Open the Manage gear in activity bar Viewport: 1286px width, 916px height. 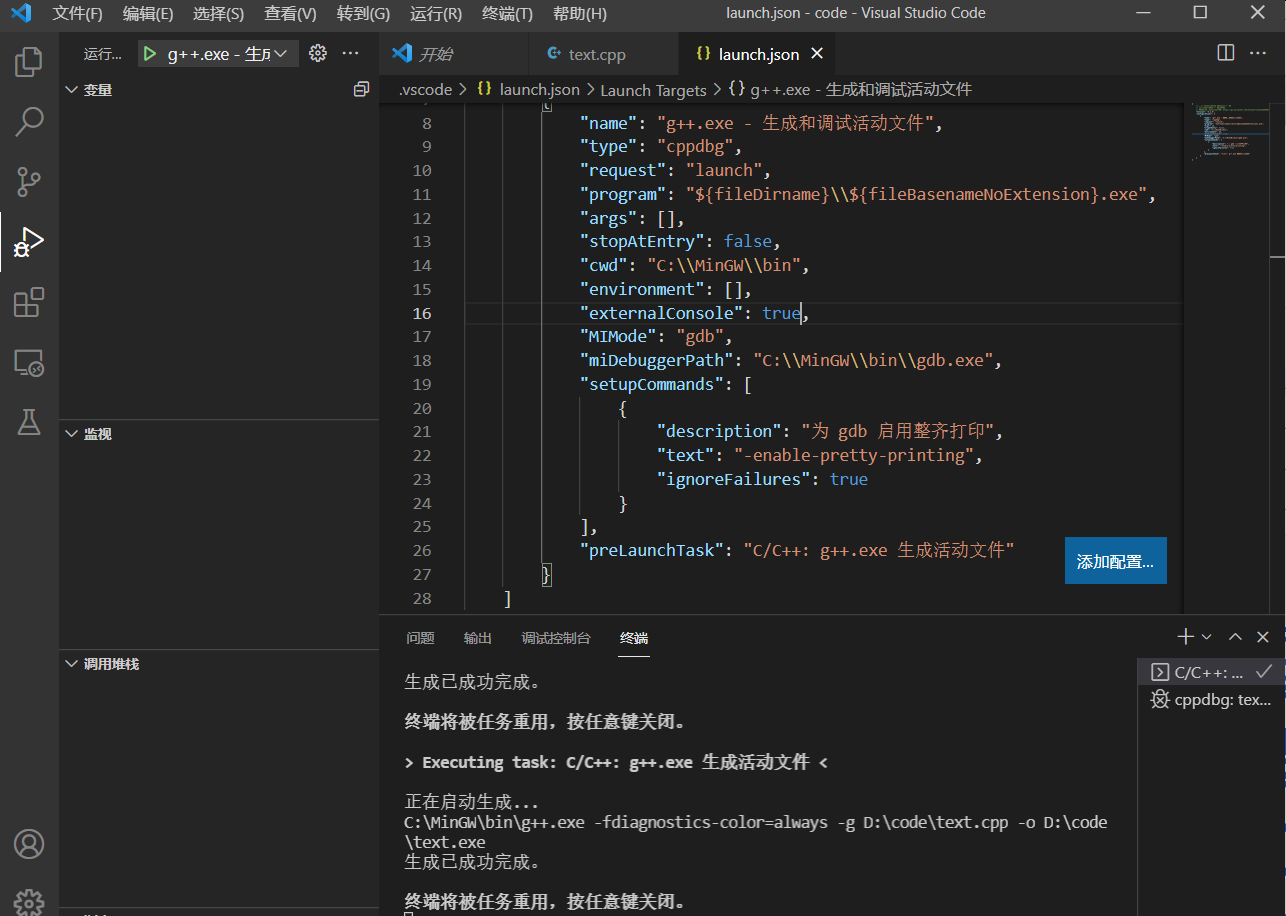(29, 901)
